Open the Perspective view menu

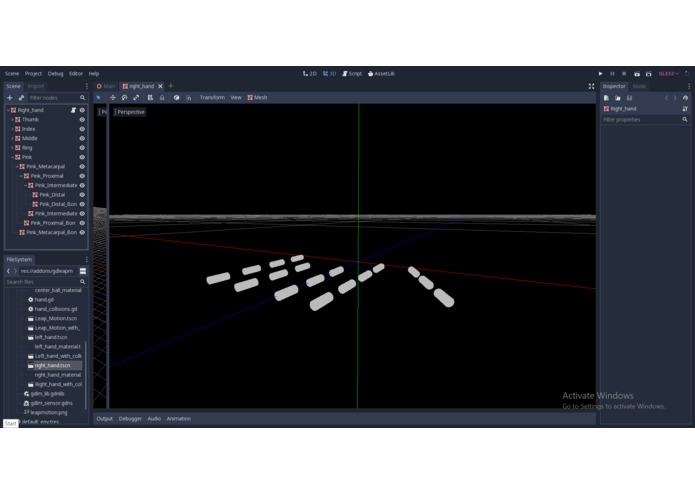coord(129,112)
